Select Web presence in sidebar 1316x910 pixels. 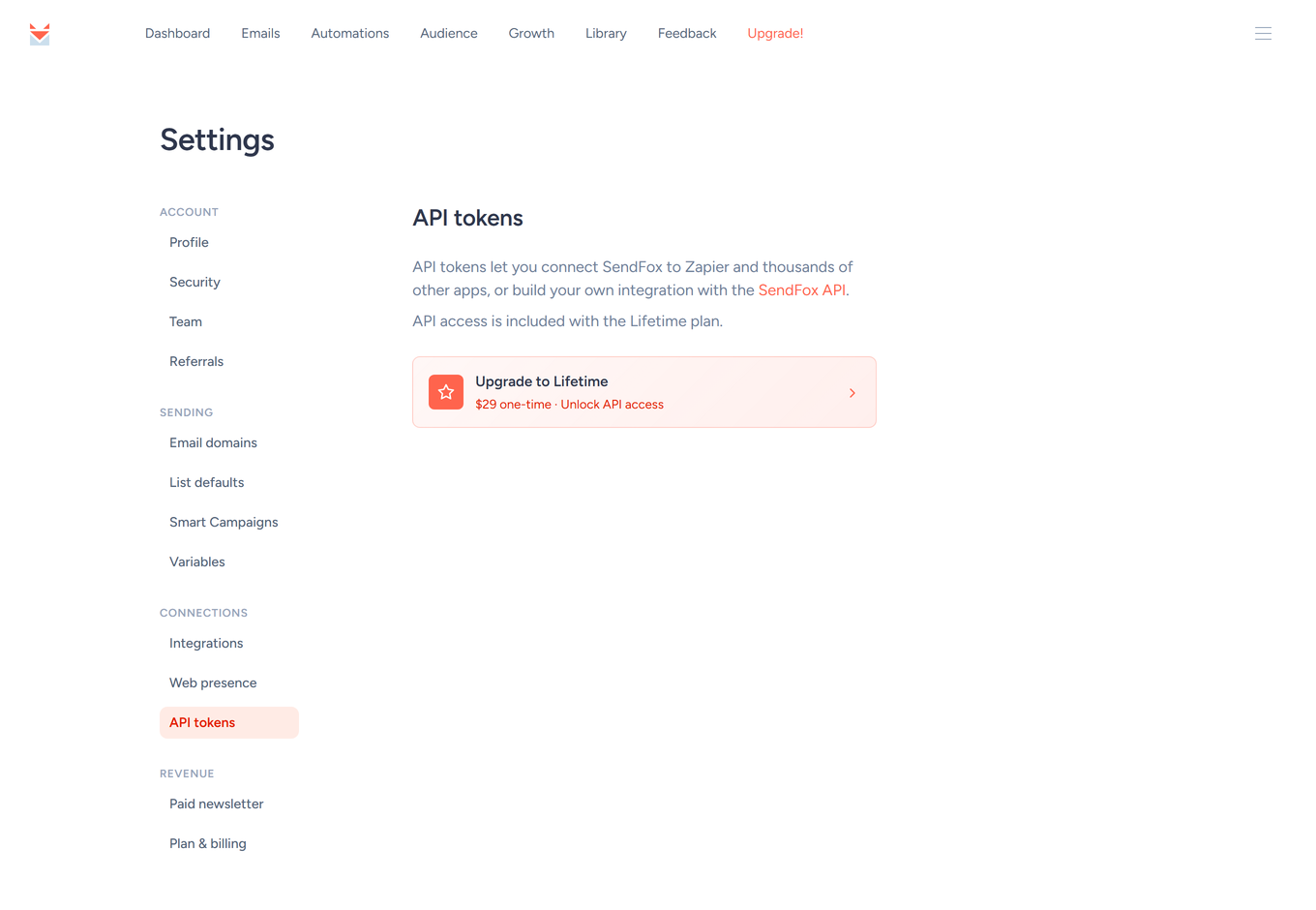click(229, 682)
